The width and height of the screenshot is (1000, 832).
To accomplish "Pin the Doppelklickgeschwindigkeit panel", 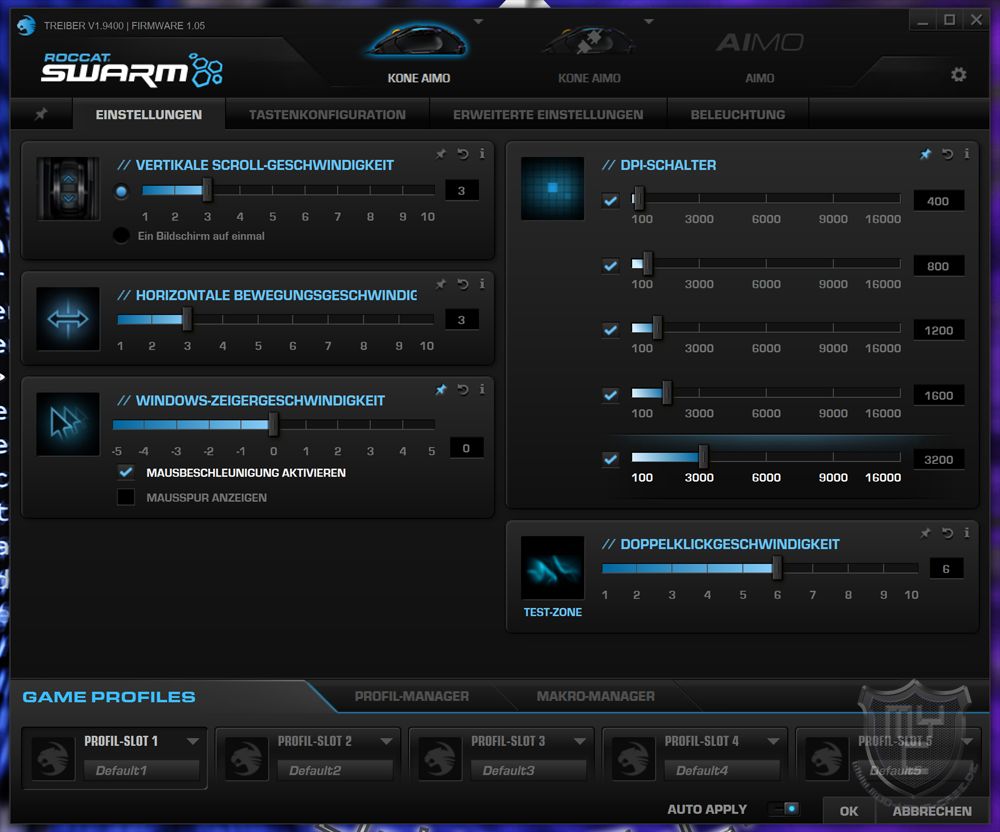I will pos(925,533).
